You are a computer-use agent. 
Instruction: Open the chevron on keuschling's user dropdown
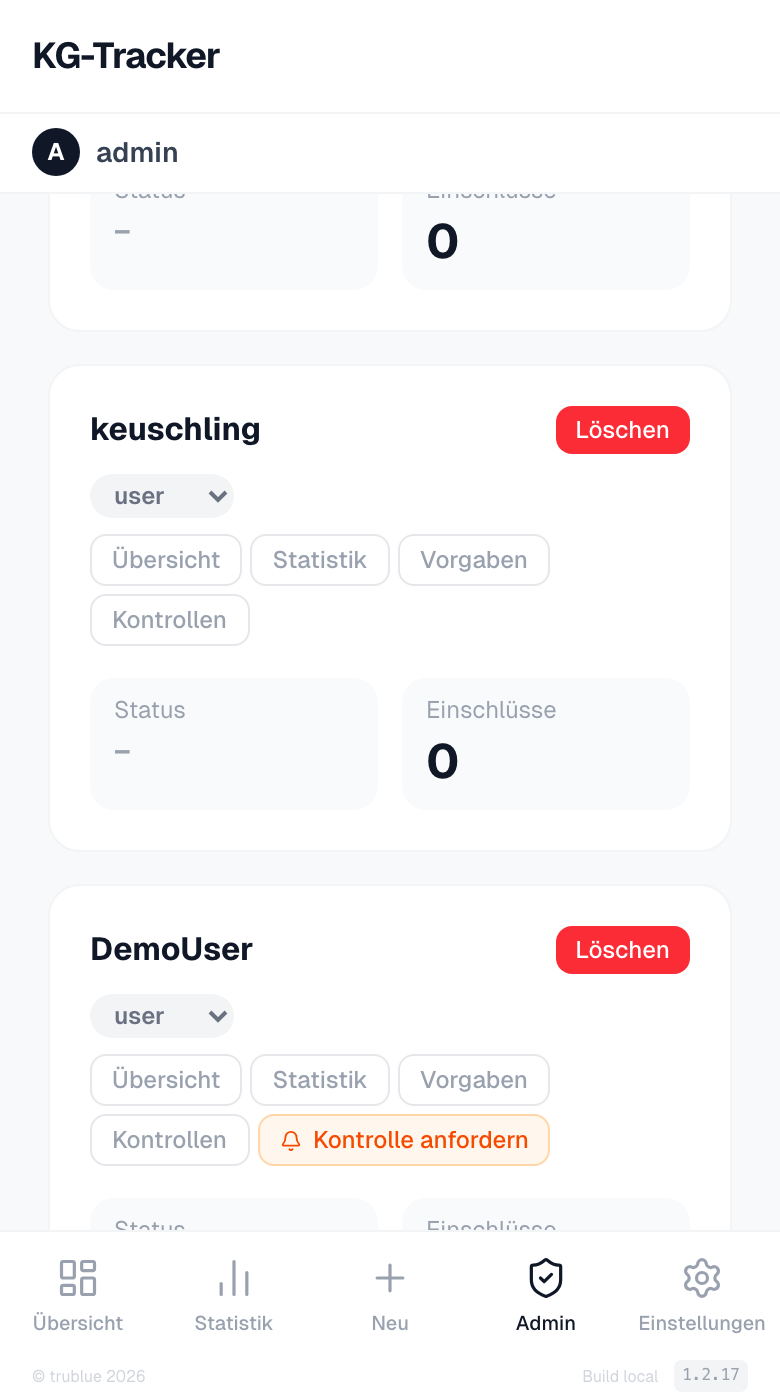pyautogui.click(x=218, y=496)
